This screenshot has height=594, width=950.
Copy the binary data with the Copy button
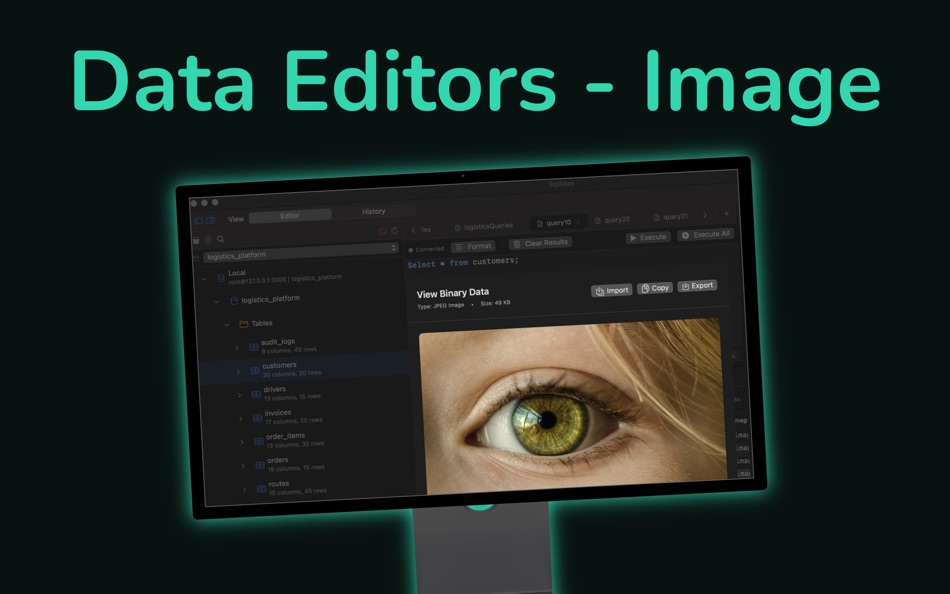pyautogui.click(x=656, y=287)
